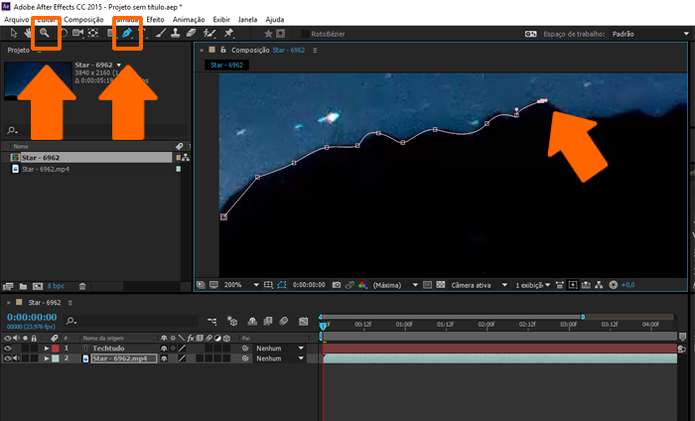Click the red label swatch of Techtudo layer
The height and width of the screenshot is (421, 695).
coord(55,348)
